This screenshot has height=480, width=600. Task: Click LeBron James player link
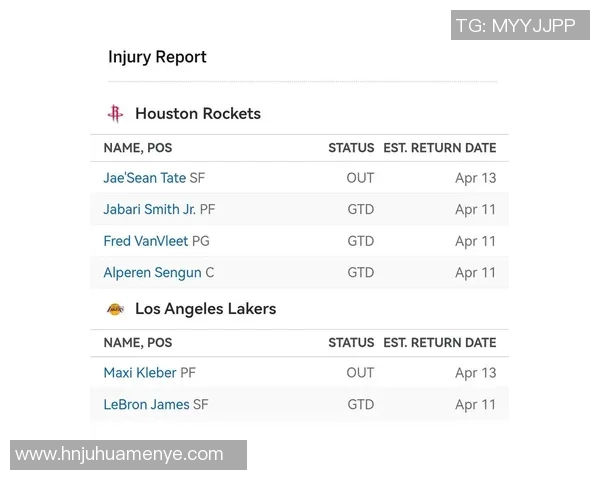pyautogui.click(x=146, y=405)
